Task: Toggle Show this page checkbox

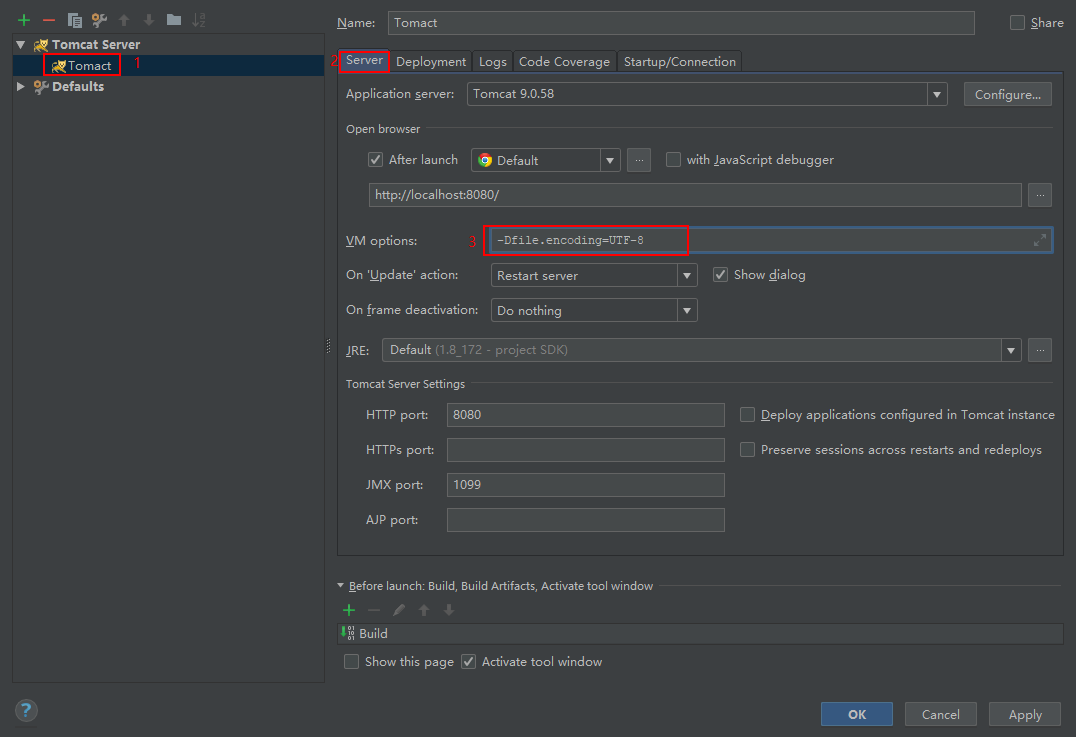Action: click(351, 662)
